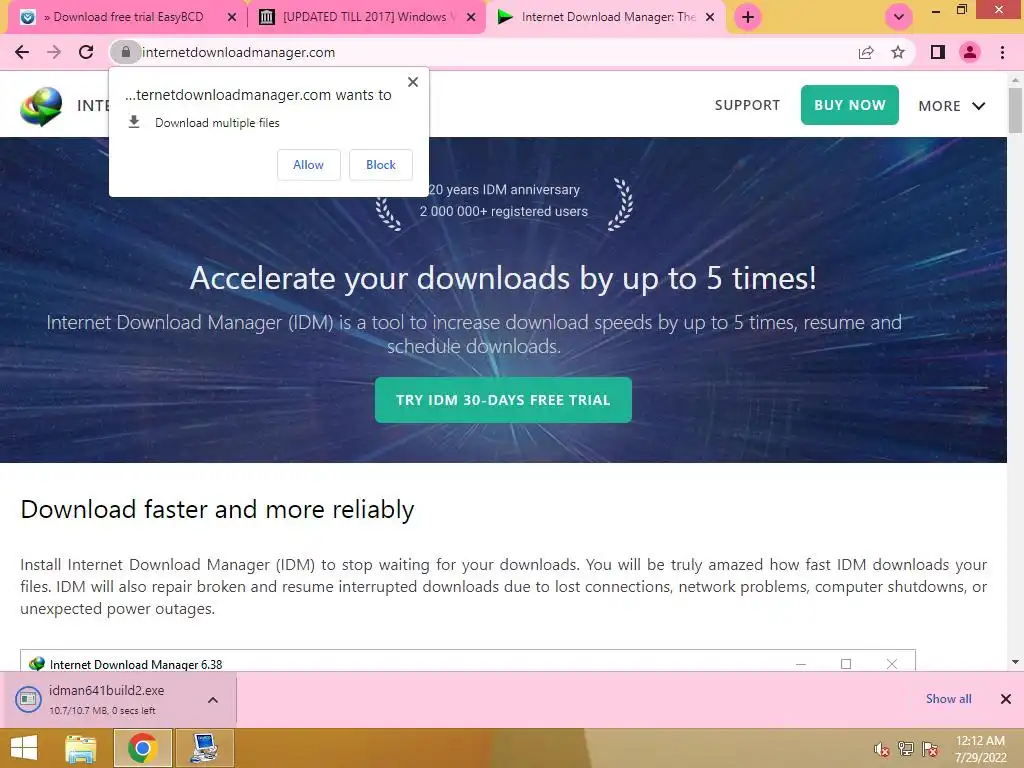View site information via lock icon
Viewport: 1024px width, 768px height.
pos(125,52)
